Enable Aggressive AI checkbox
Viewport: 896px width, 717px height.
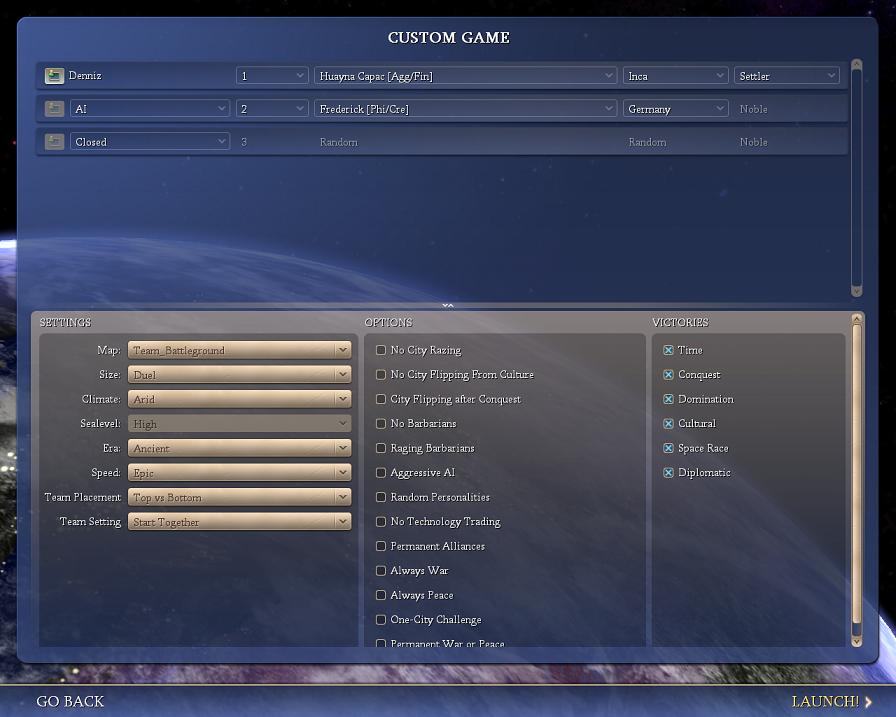(381, 472)
